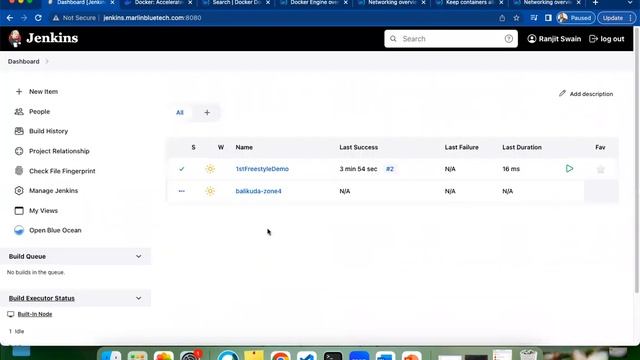Open the balikuda-zone4 job

click(x=258, y=191)
